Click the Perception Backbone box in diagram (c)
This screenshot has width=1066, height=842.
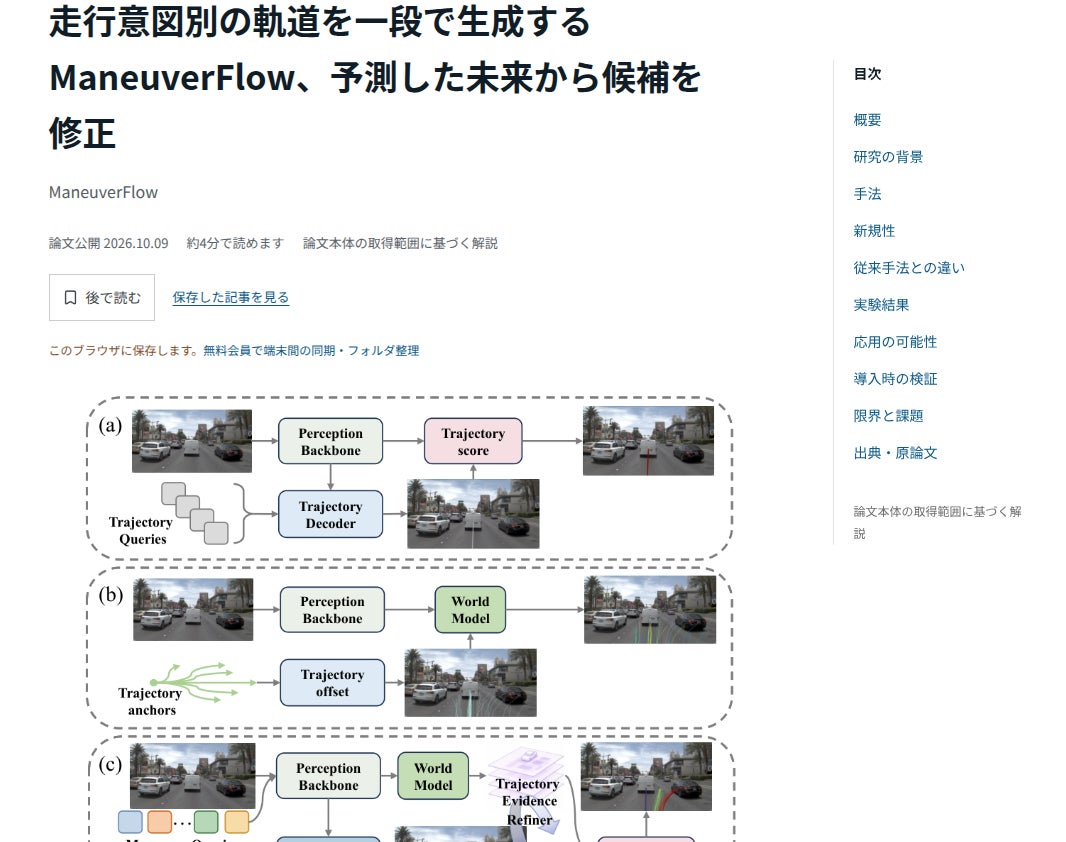tap(328, 776)
